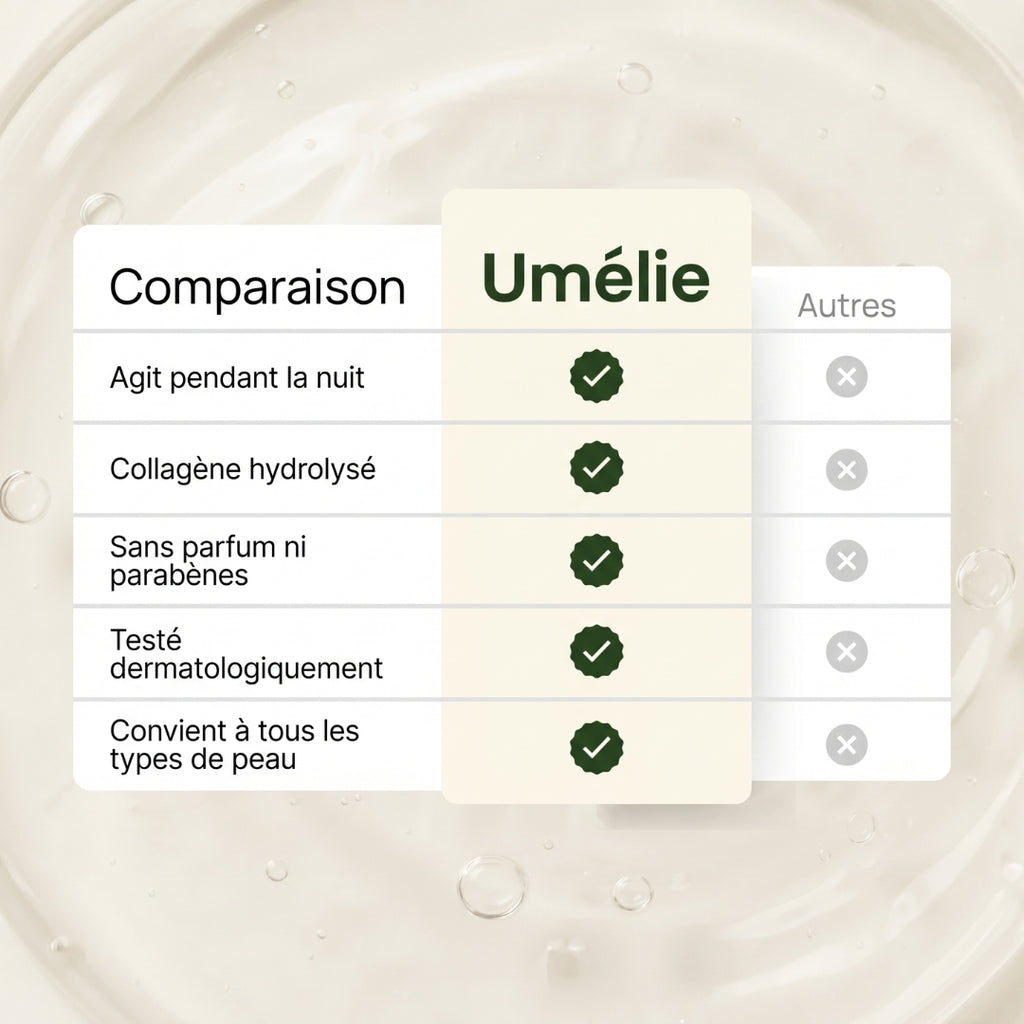This screenshot has width=1024, height=1024.
Task: Click the green checkmark for Convient à tous les types de peau
Action: point(596,748)
